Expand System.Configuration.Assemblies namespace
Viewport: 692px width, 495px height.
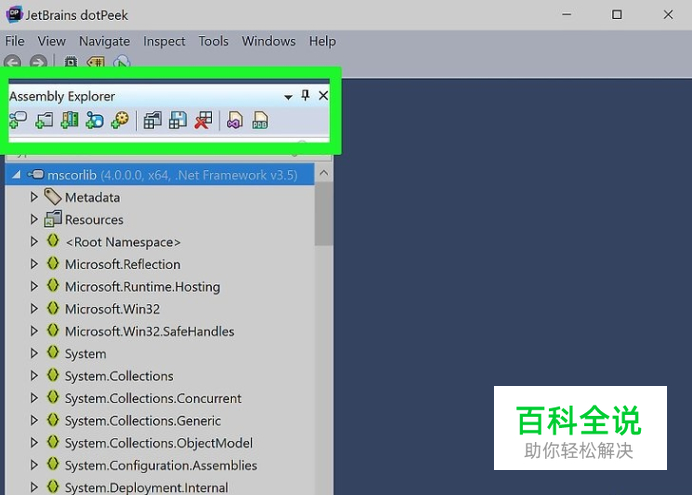coord(34,465)
